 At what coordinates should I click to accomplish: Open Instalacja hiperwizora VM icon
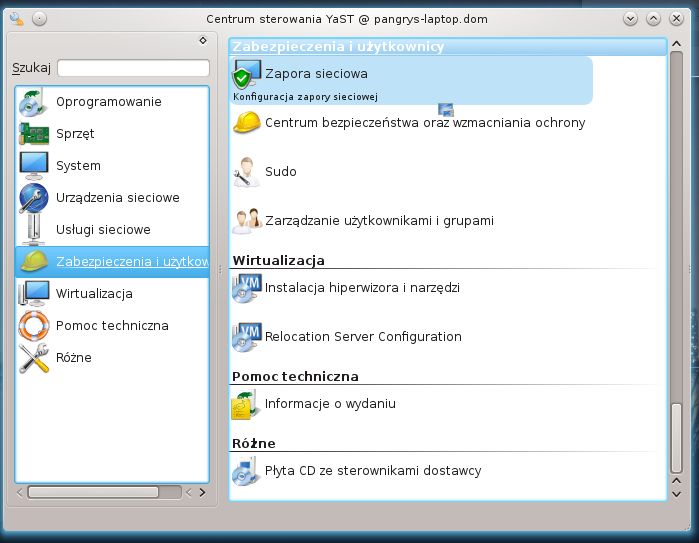[247, 288]
